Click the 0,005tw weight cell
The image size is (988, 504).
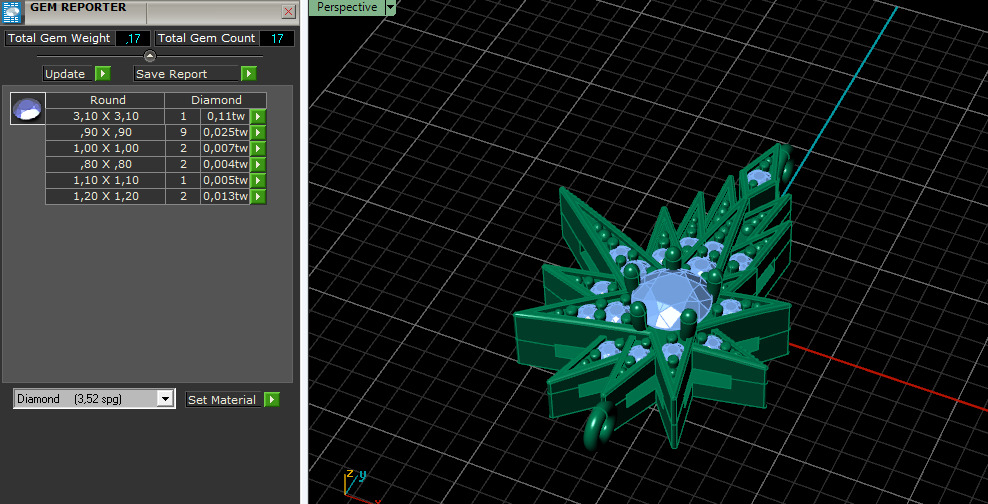point(225,181)
